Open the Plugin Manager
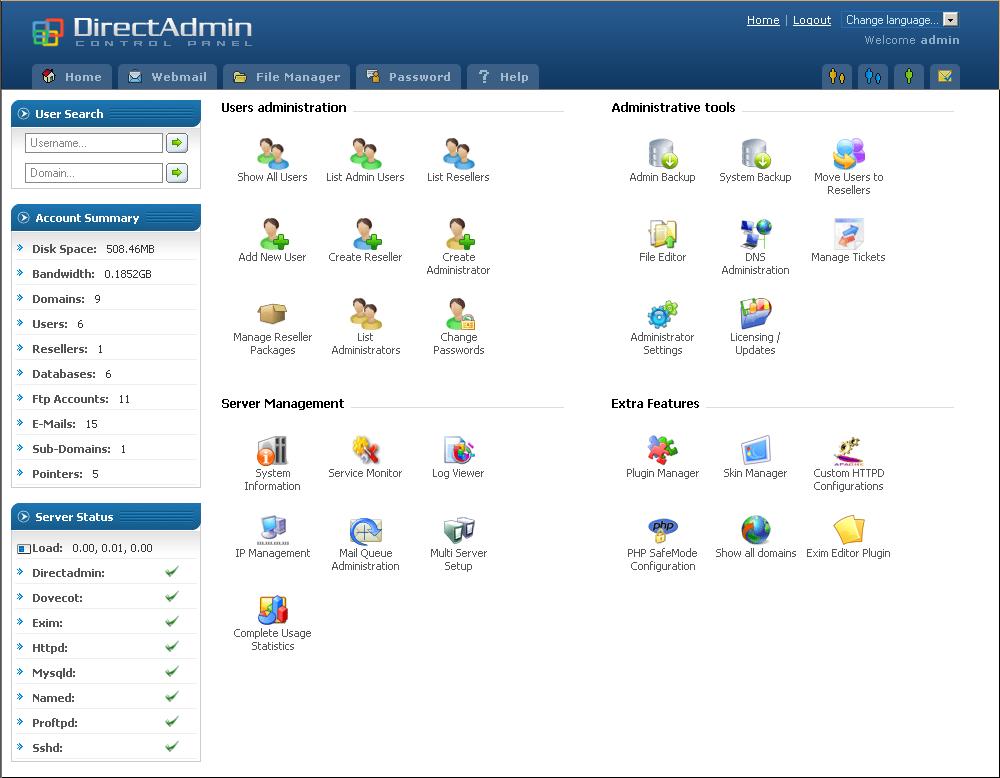Image resolution: width=1000 pixels, height=778 pixels. click(662, 451)
